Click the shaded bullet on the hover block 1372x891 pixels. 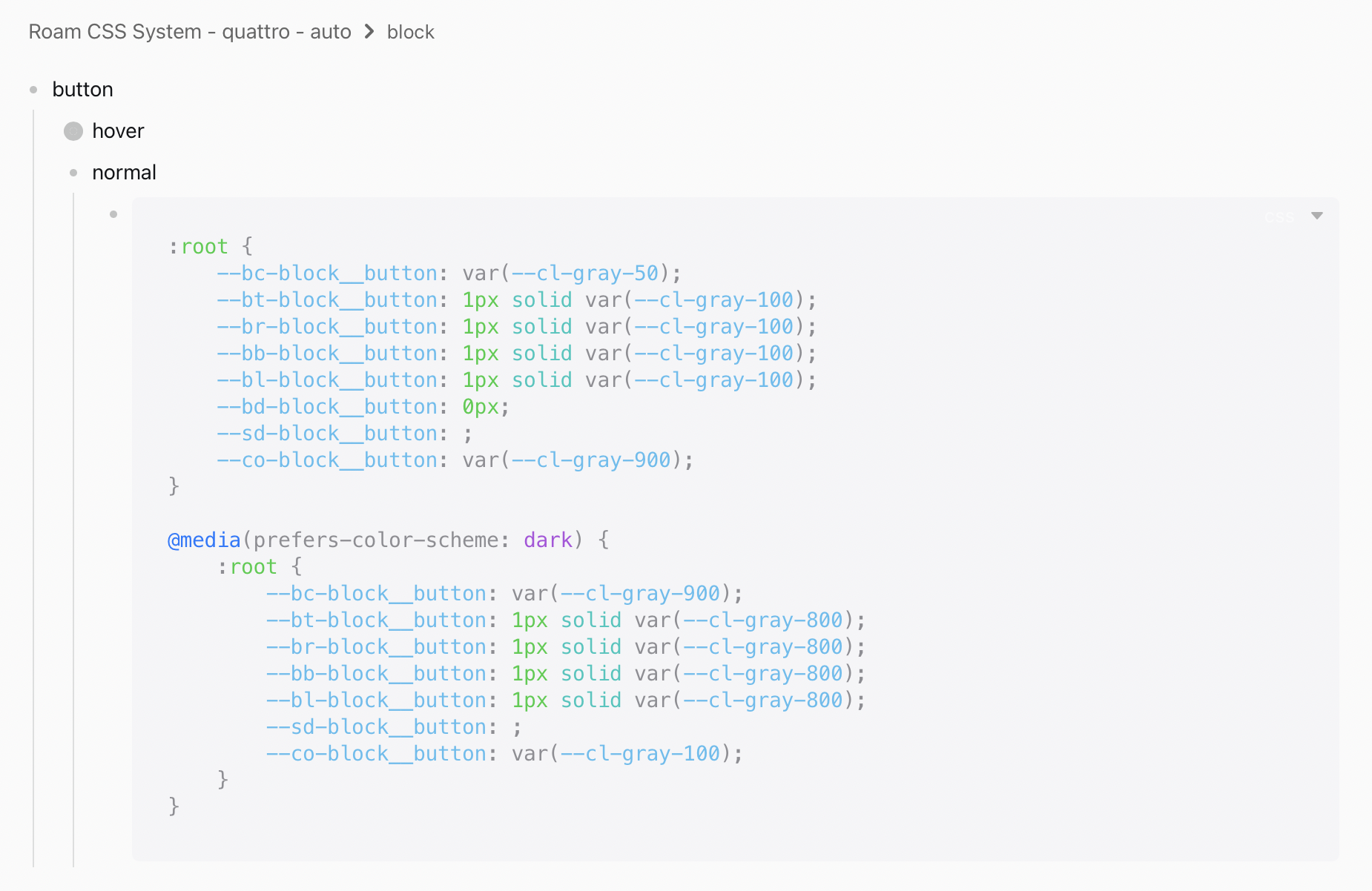pos(73,131)
